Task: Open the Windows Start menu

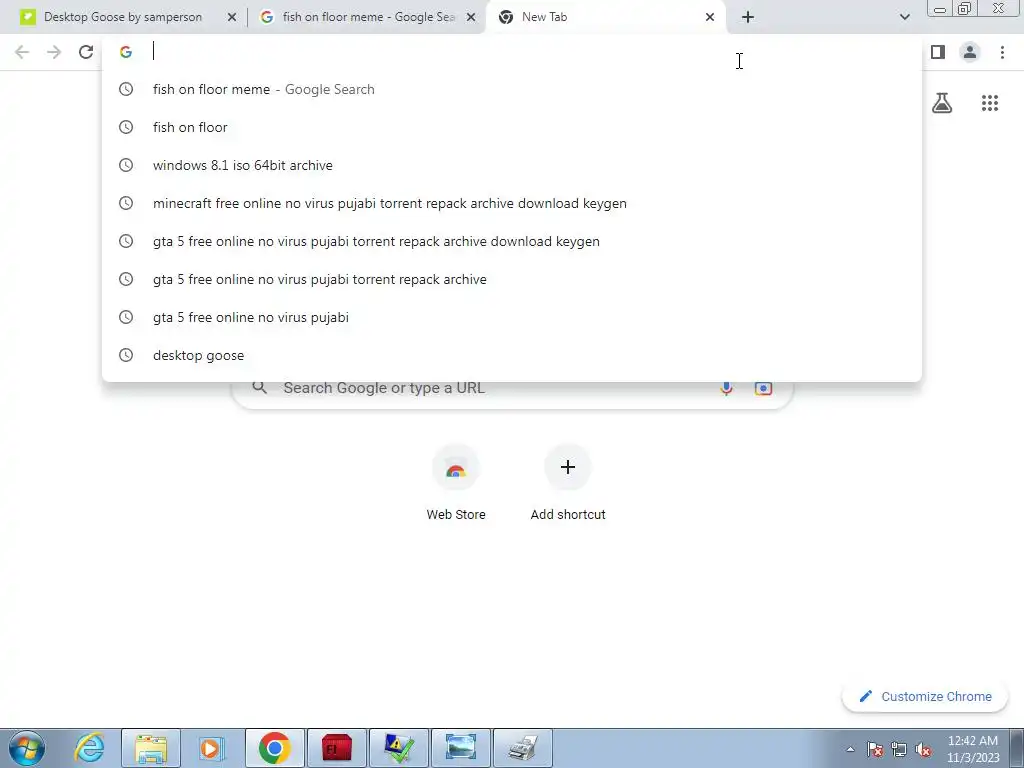Action: 26,748
